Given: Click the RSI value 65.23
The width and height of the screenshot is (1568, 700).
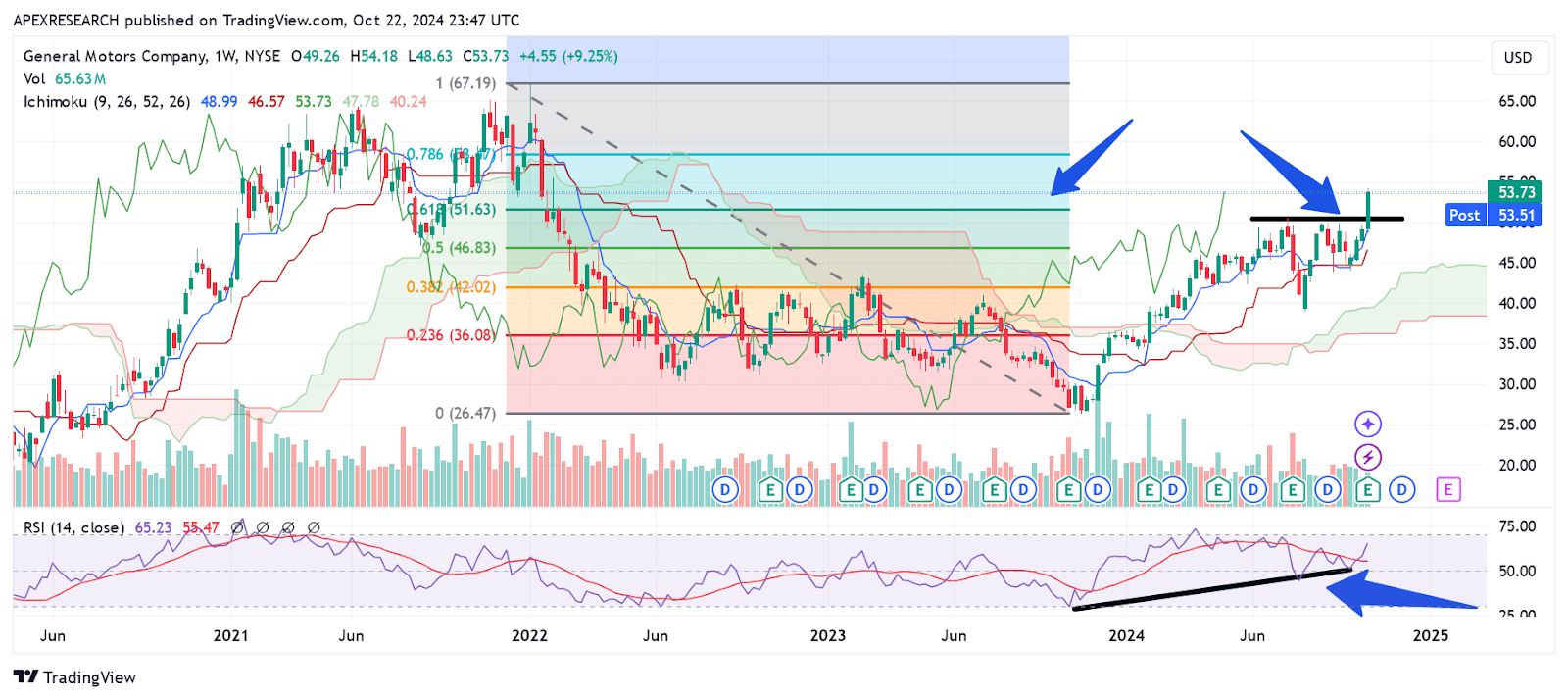Looking at the screenshot, I should point(153,527).
